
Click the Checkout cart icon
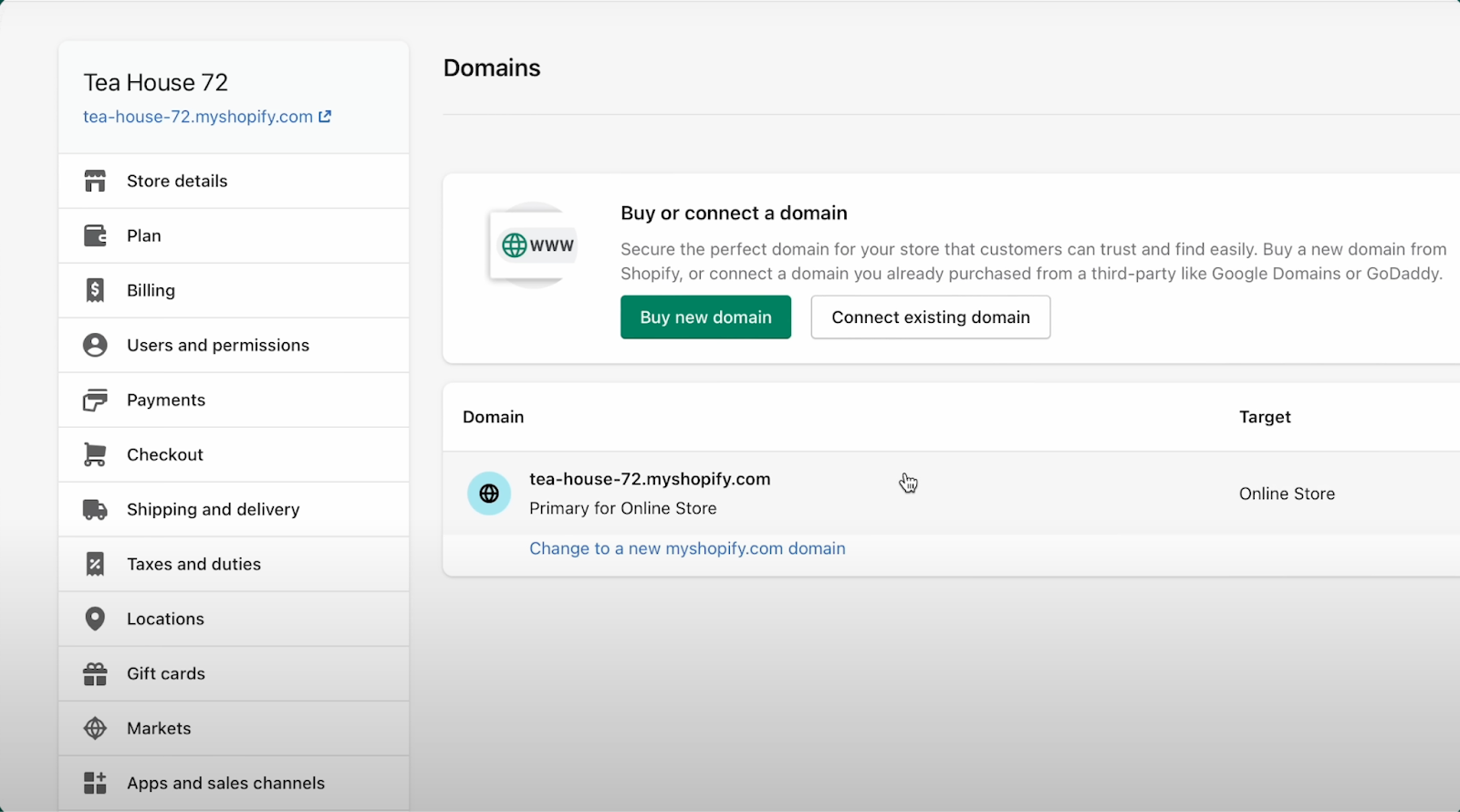tap(95, 454)
